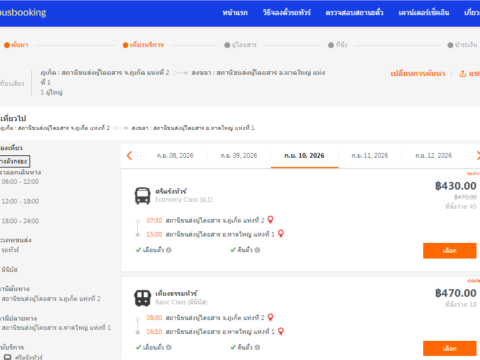Go to later dates with the right arrow
This screenshot has width=480, height=360.
click(x=478, y=155)
